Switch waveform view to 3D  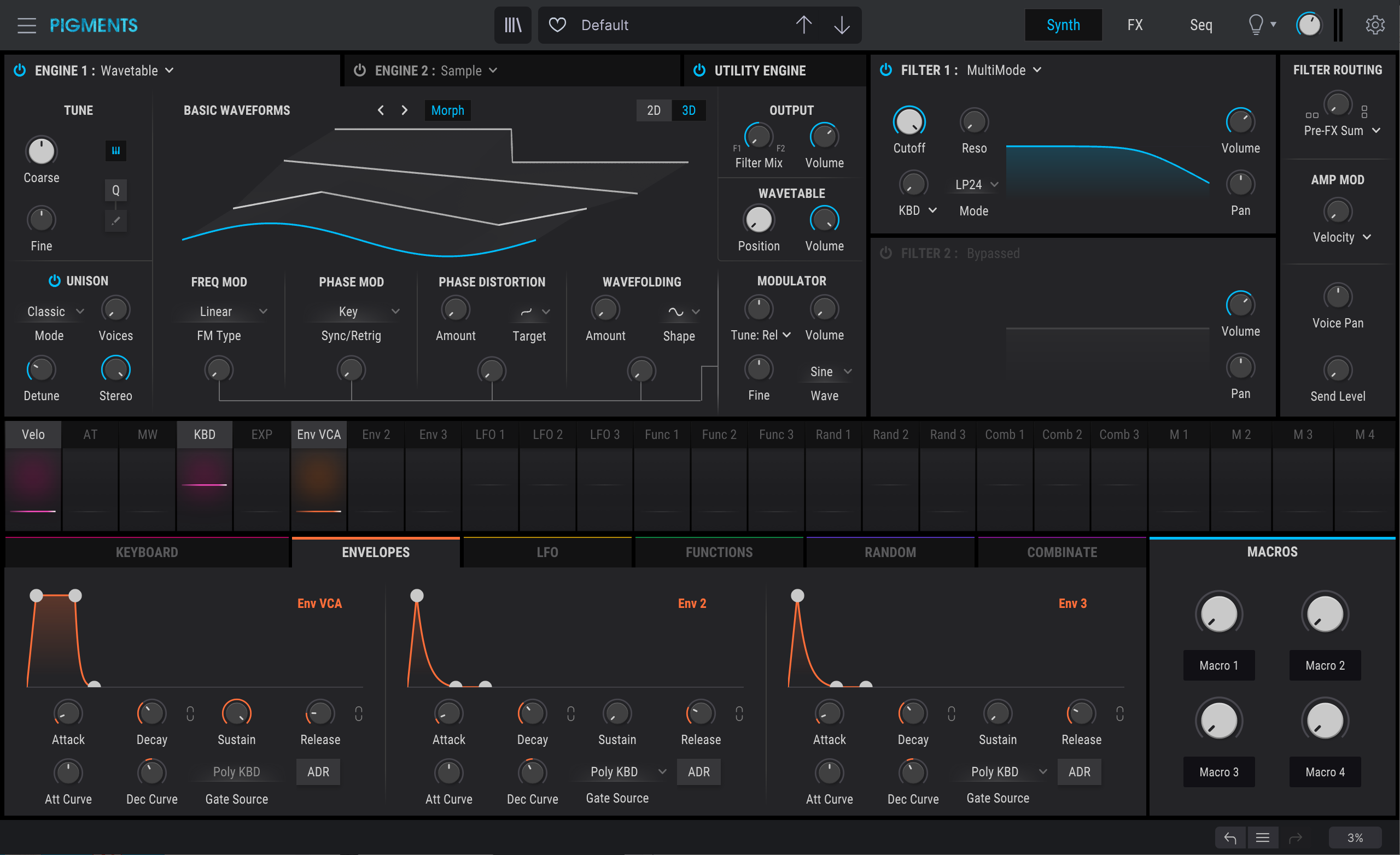tap(689, 110)
